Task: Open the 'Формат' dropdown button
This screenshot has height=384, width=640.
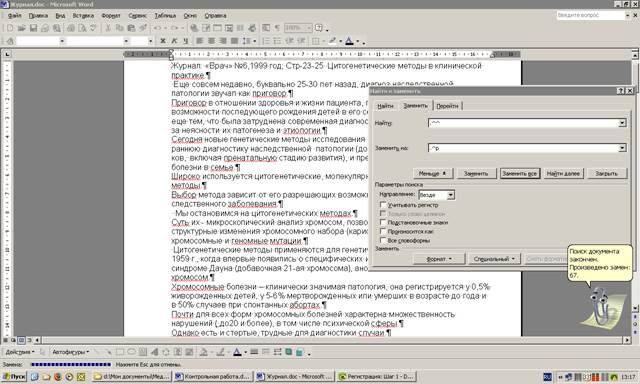Action: click(x=439, y=259)
